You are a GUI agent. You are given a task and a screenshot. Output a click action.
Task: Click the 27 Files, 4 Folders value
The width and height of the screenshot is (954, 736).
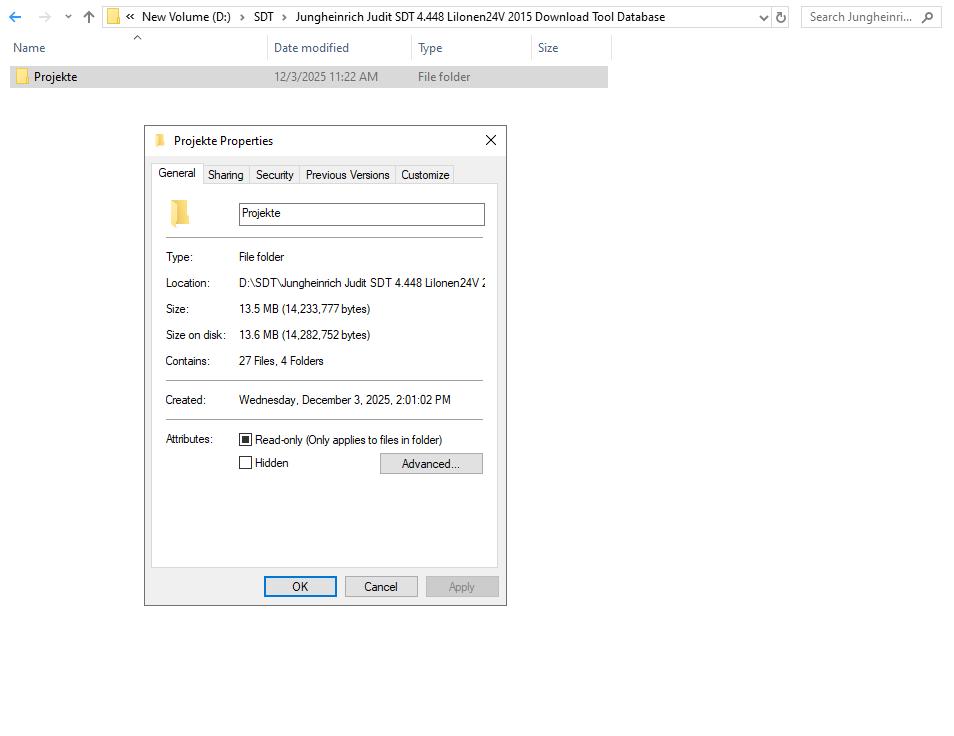click(281, 361)
